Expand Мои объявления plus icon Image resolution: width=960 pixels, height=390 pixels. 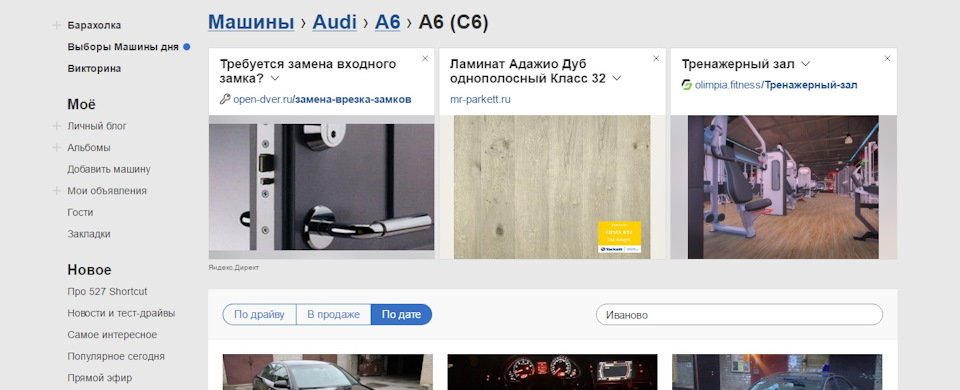[x=56, y=190]
